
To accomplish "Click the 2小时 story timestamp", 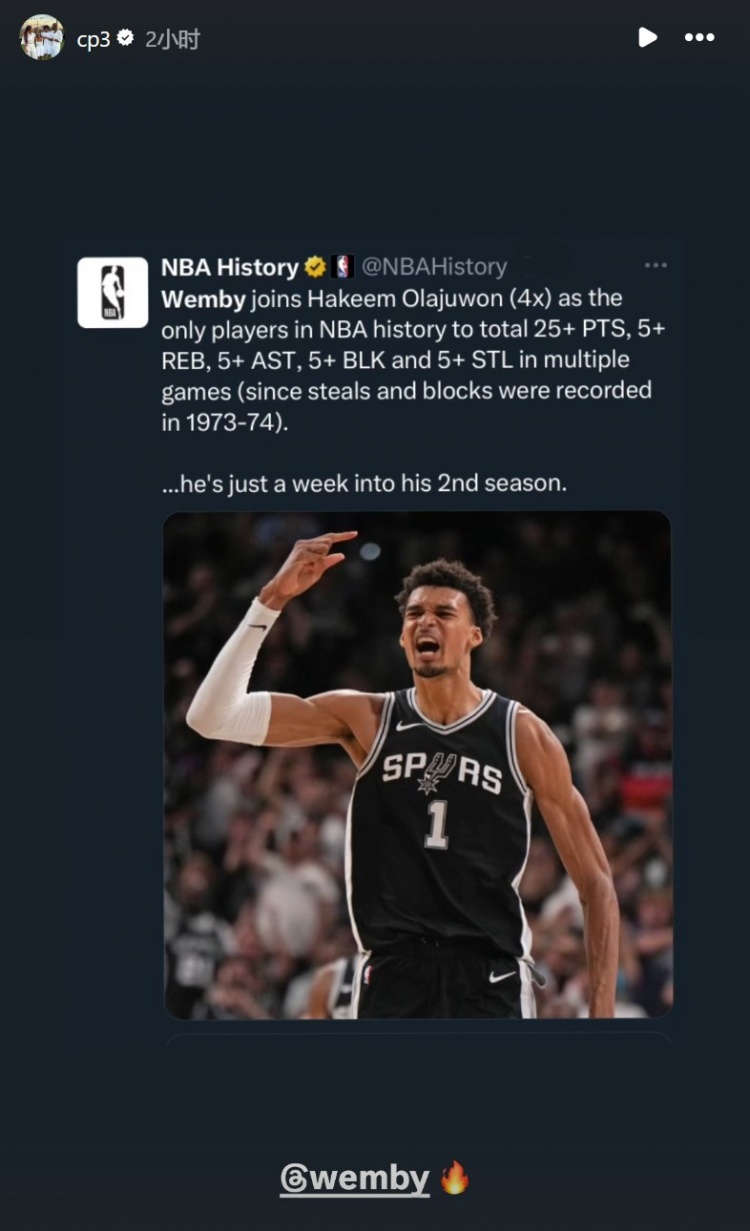I will pyautogui.click(x=172, y=40).
